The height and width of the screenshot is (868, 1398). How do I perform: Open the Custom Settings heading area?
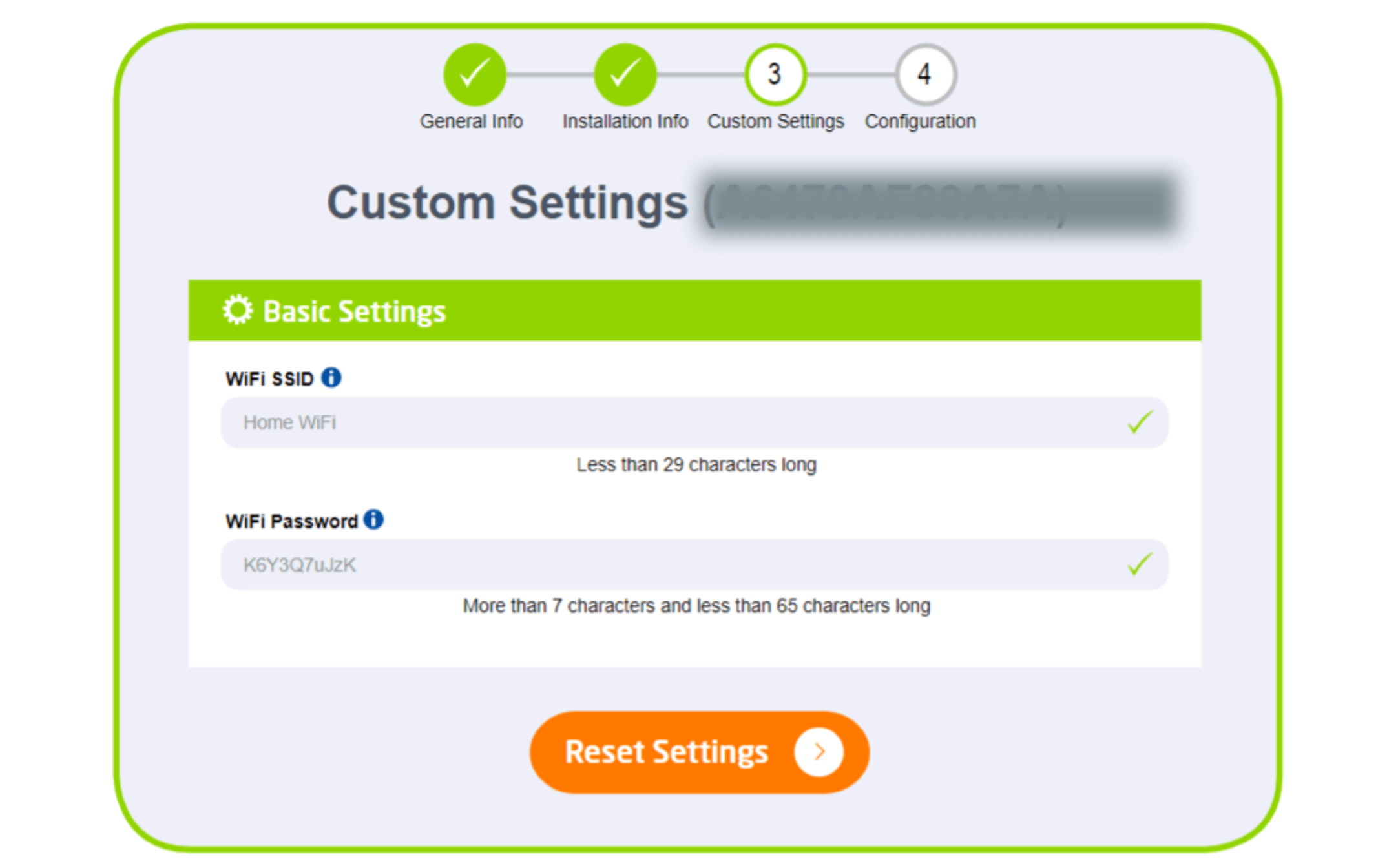pos(507,201)
